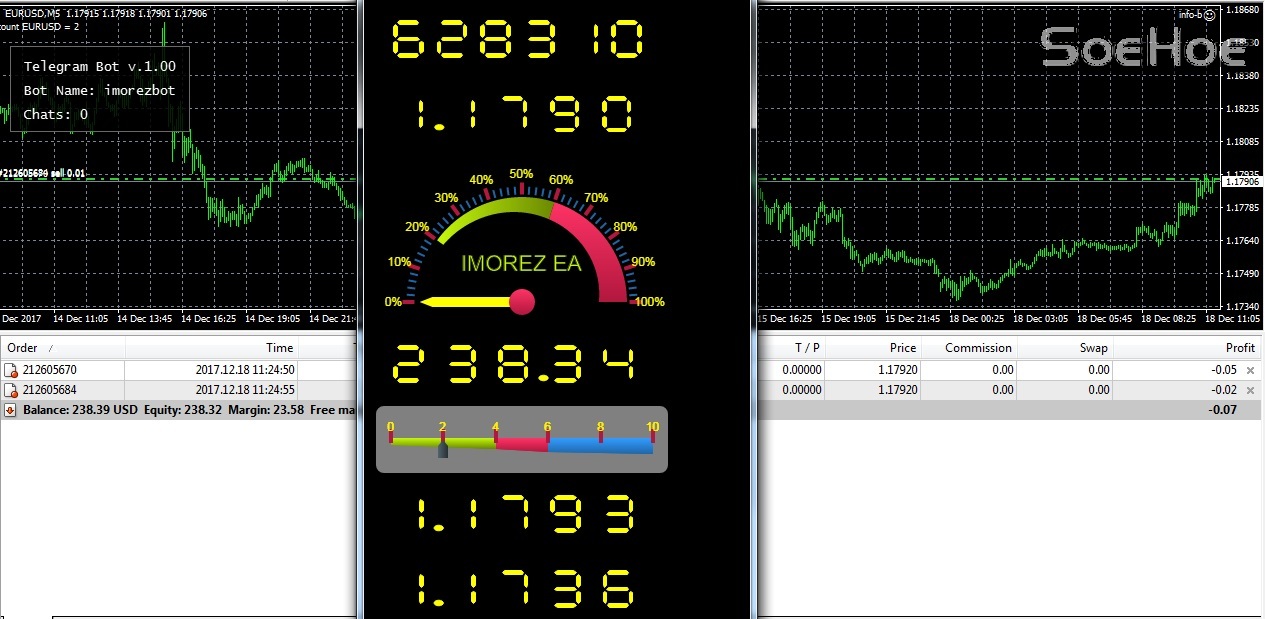Screen dimensions: 1265x619
Task: Click the dark slider handle near 2
Action: coord(443,450)
